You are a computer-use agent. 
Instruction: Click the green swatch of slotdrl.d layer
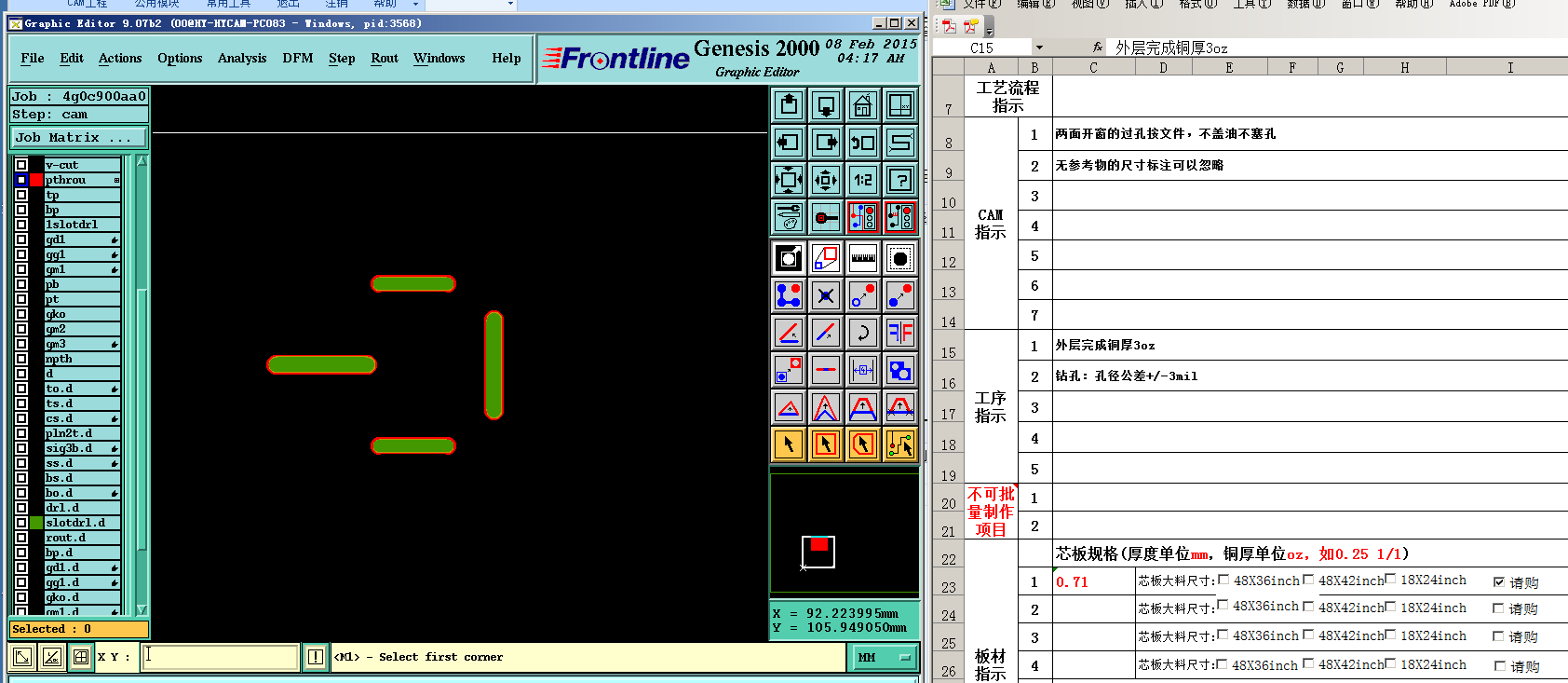[x=36, y=523]
